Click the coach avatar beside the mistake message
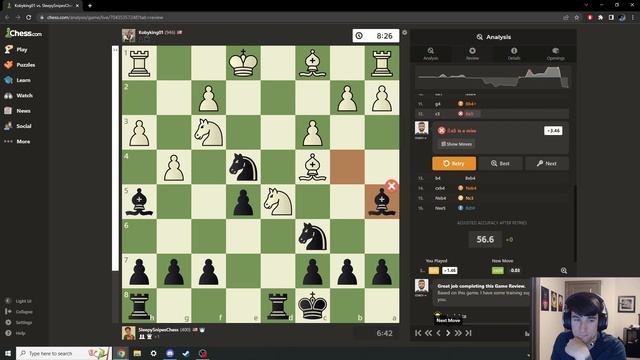The width and height of the screenshot is (640, 360). click(x=421, y=128)
